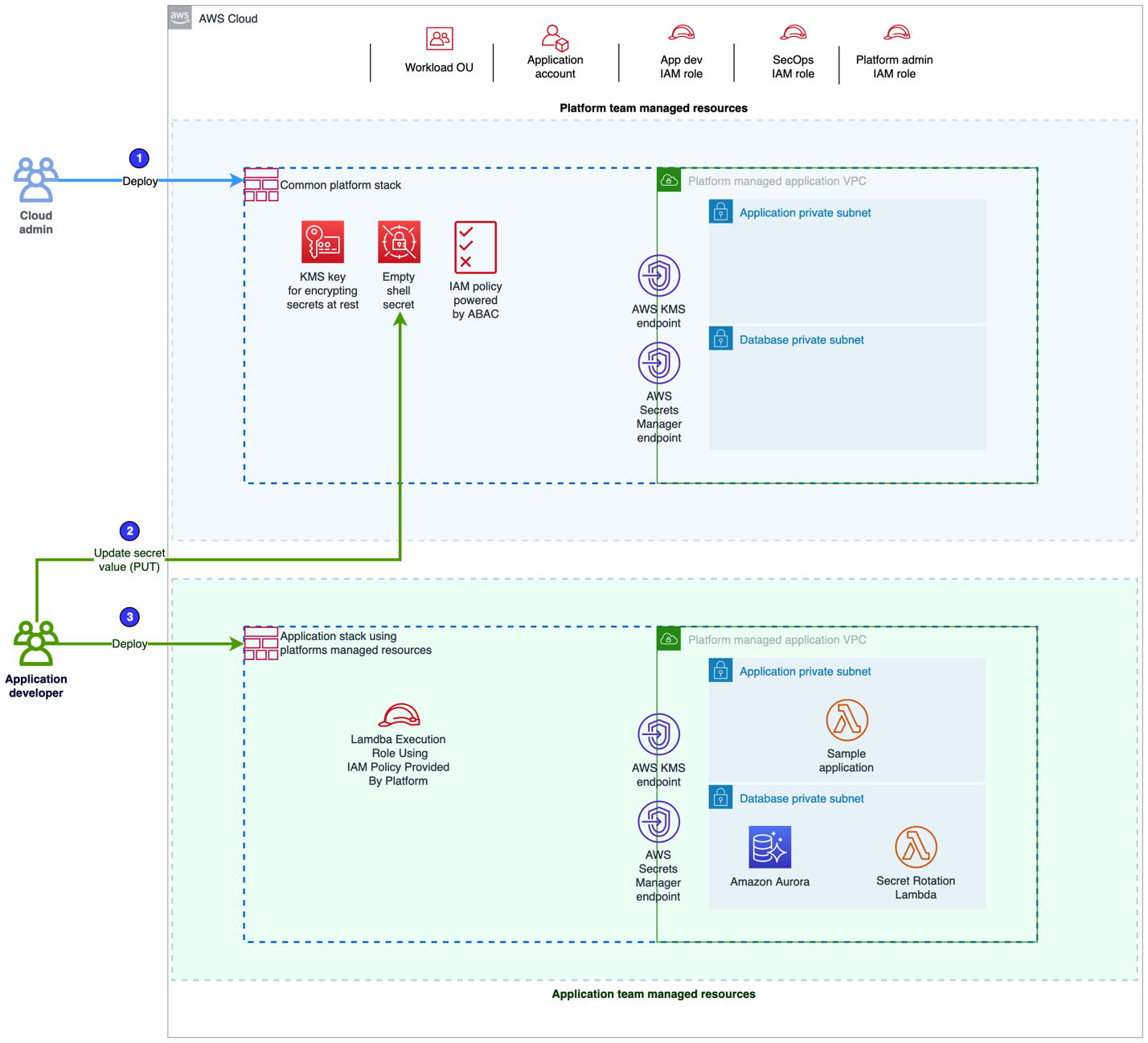Click the Application account icon
1148x1043 pixels.
555,39
